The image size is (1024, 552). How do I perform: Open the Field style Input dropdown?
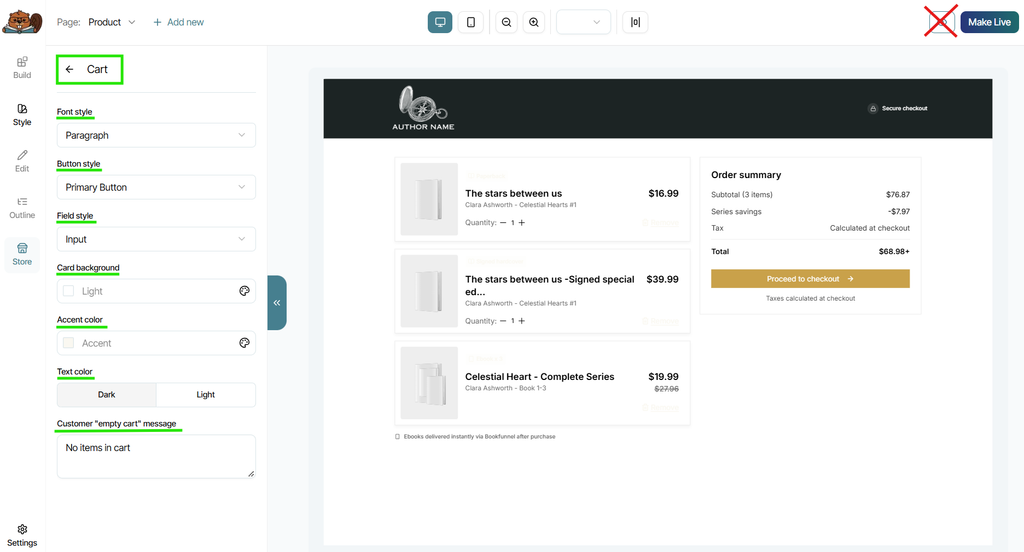click(x=156, y=239)
